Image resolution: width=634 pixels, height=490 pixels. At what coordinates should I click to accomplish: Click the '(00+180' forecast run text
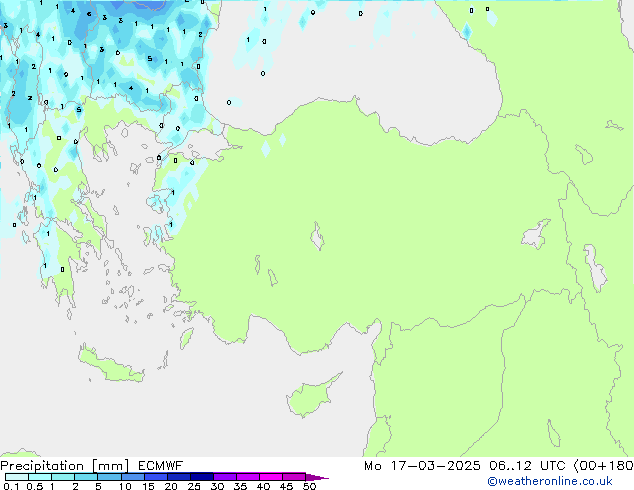[x=603, y=466]
